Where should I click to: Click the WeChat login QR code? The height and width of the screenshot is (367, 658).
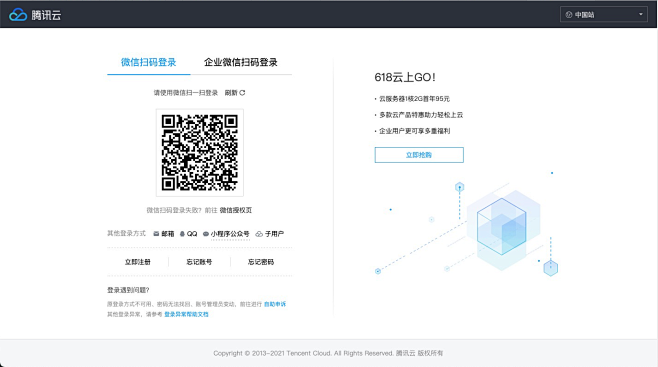(200, 153)
